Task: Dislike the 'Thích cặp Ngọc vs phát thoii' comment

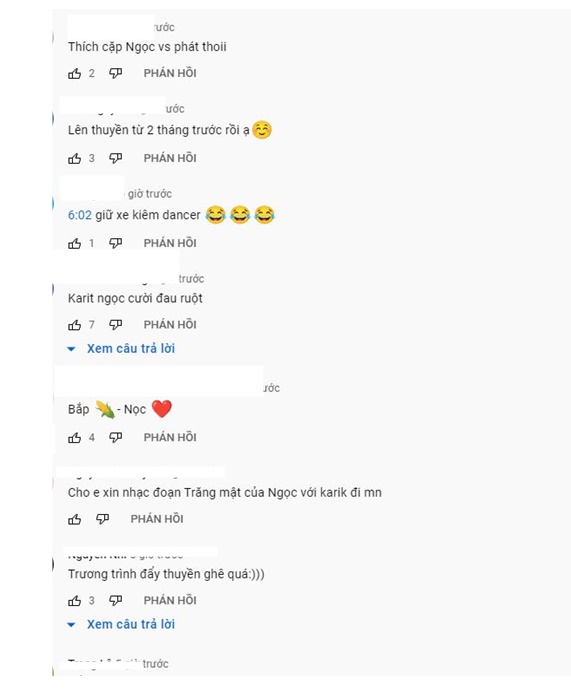Action: click(115, 73)
